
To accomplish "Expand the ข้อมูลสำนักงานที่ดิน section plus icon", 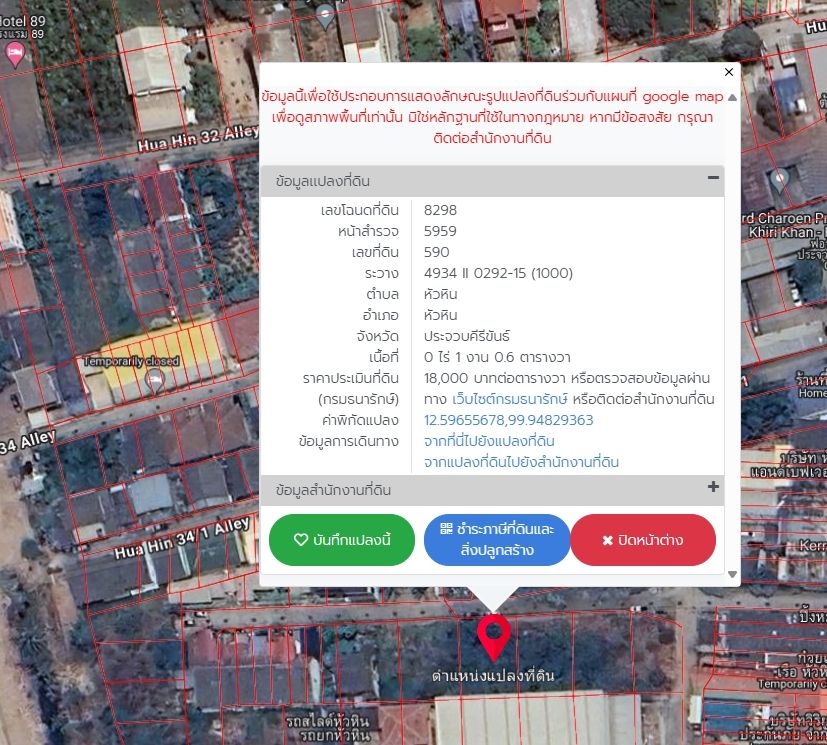I will [x=713, y=487].
